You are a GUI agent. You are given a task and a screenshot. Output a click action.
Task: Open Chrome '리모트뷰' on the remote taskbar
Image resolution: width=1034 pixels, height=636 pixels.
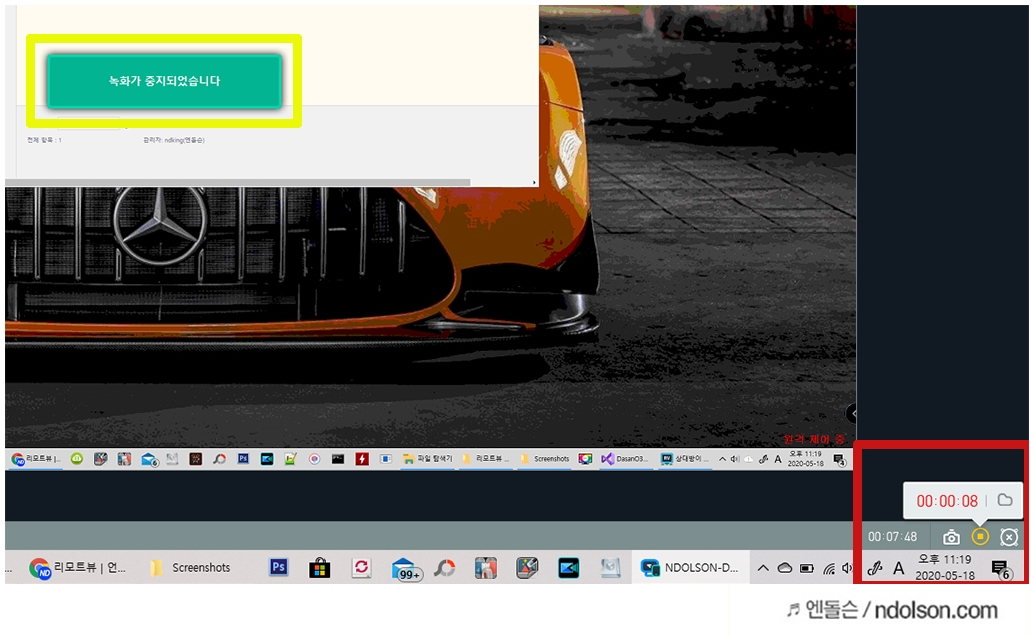point(36,459)
